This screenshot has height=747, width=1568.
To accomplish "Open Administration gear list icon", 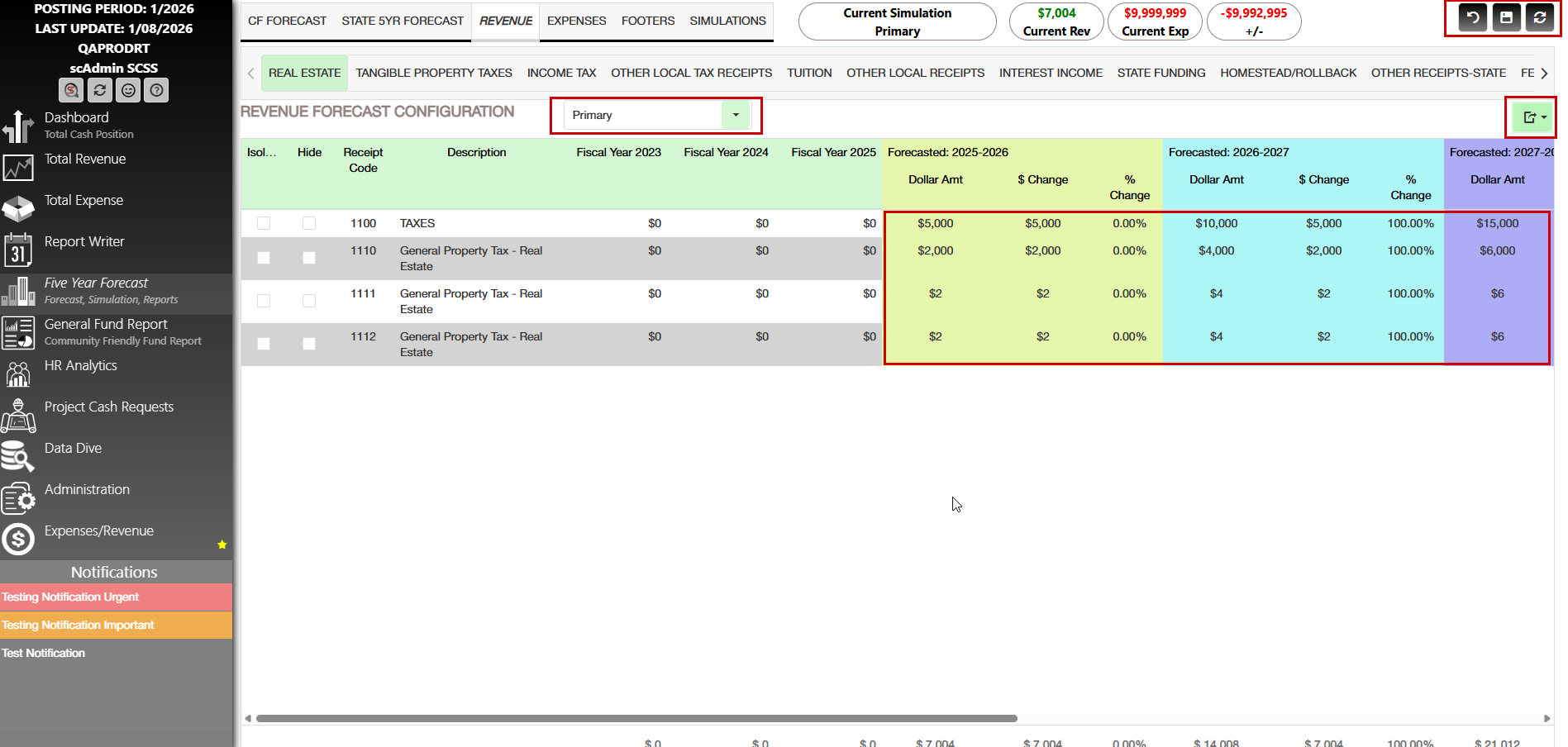I will pyautogui.click(x=18, y=498).
